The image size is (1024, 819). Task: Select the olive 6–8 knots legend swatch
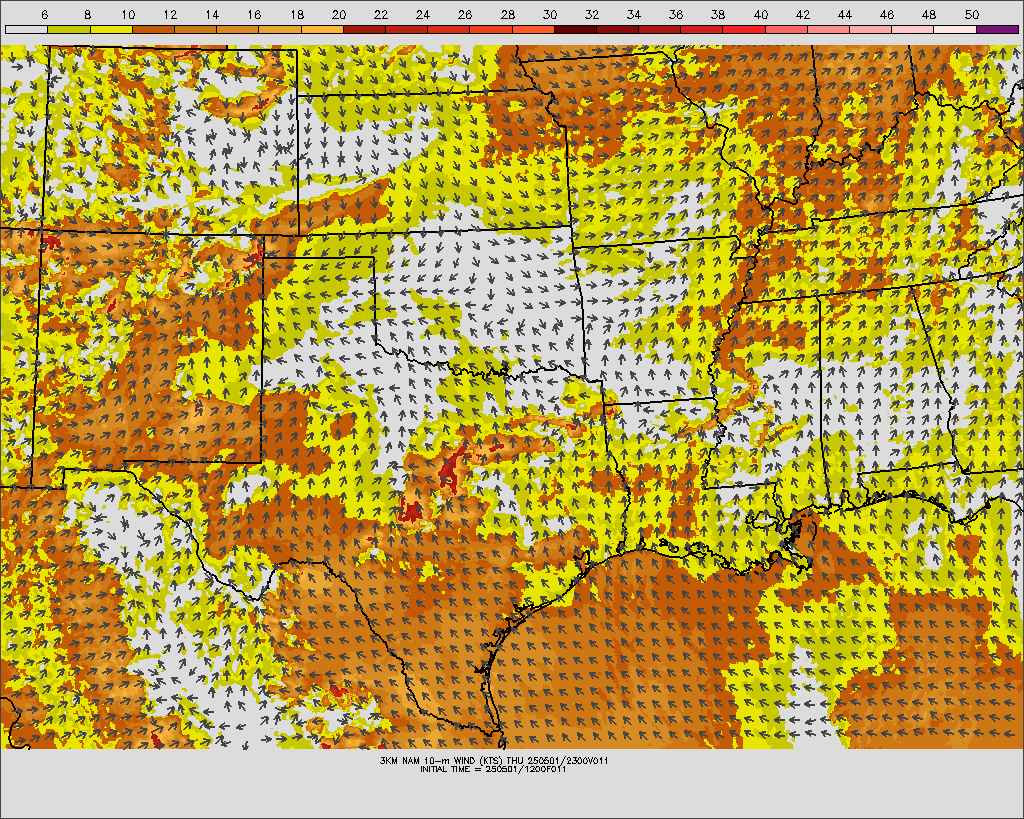69,29
